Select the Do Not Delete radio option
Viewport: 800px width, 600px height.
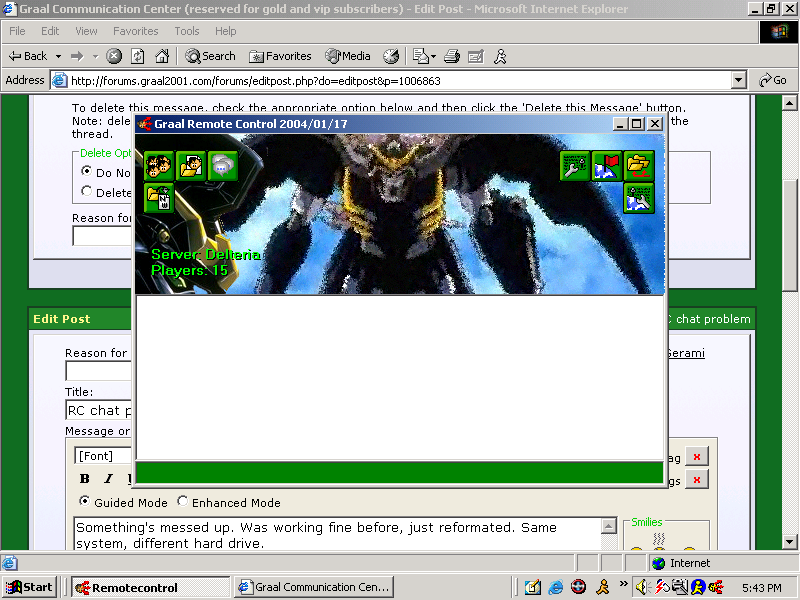(x=87, y=171)
